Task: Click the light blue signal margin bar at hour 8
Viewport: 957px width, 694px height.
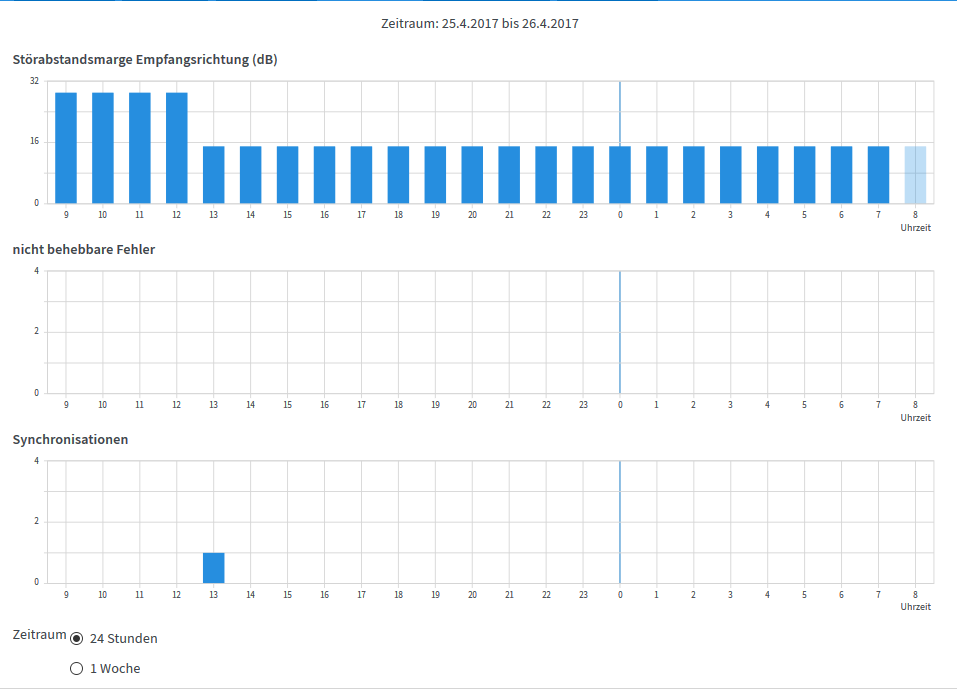Action: pyautogui.click(x=915, y=175)
